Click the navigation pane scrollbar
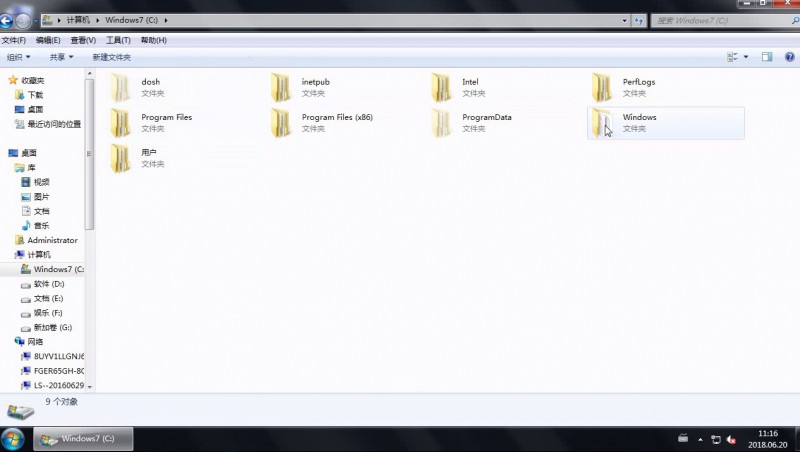Image resolution: width=800 pixels, height=452 pixels. click(x=90, y=155)
